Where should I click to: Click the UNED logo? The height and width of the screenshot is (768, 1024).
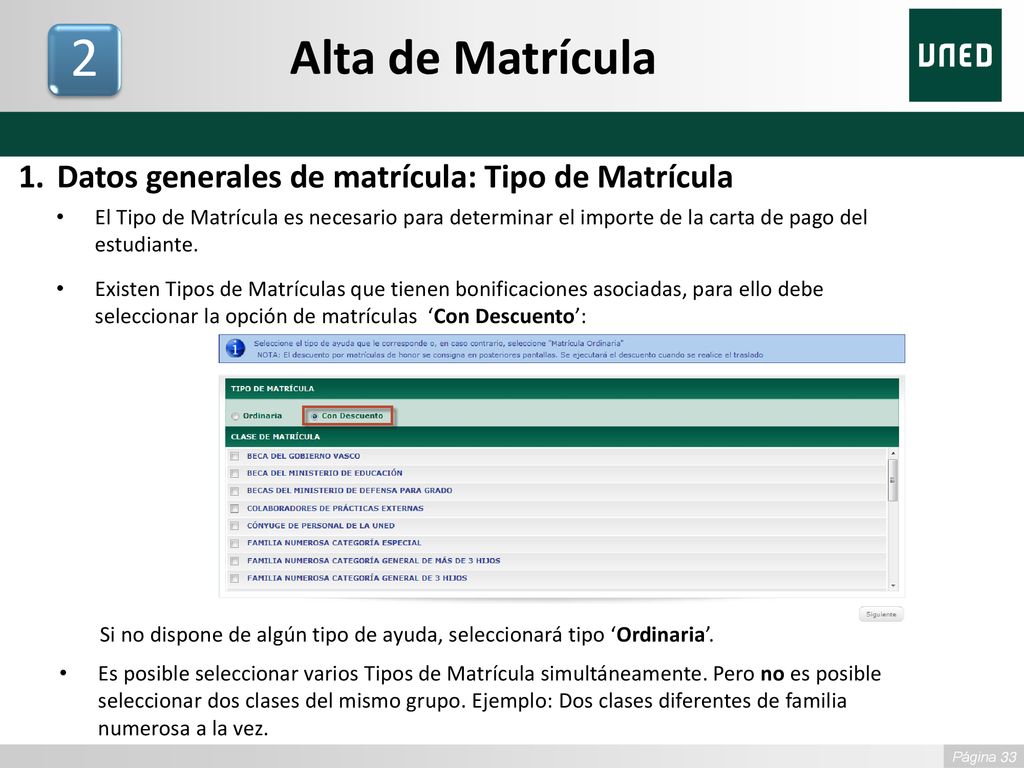[x=955, y=56]
